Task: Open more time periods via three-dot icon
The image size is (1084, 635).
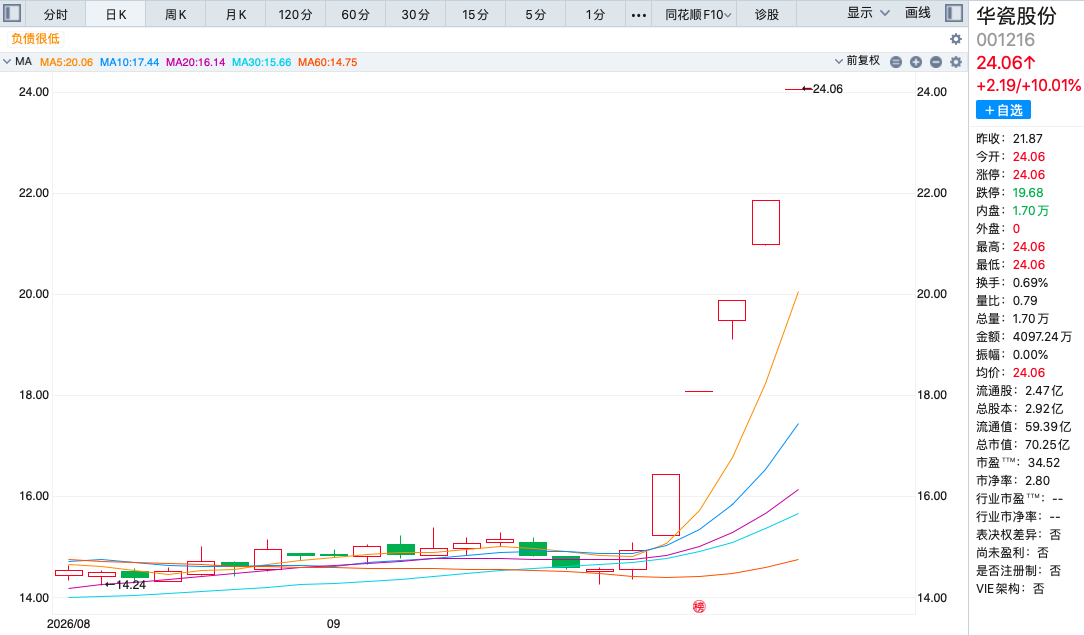Action: 639,15
